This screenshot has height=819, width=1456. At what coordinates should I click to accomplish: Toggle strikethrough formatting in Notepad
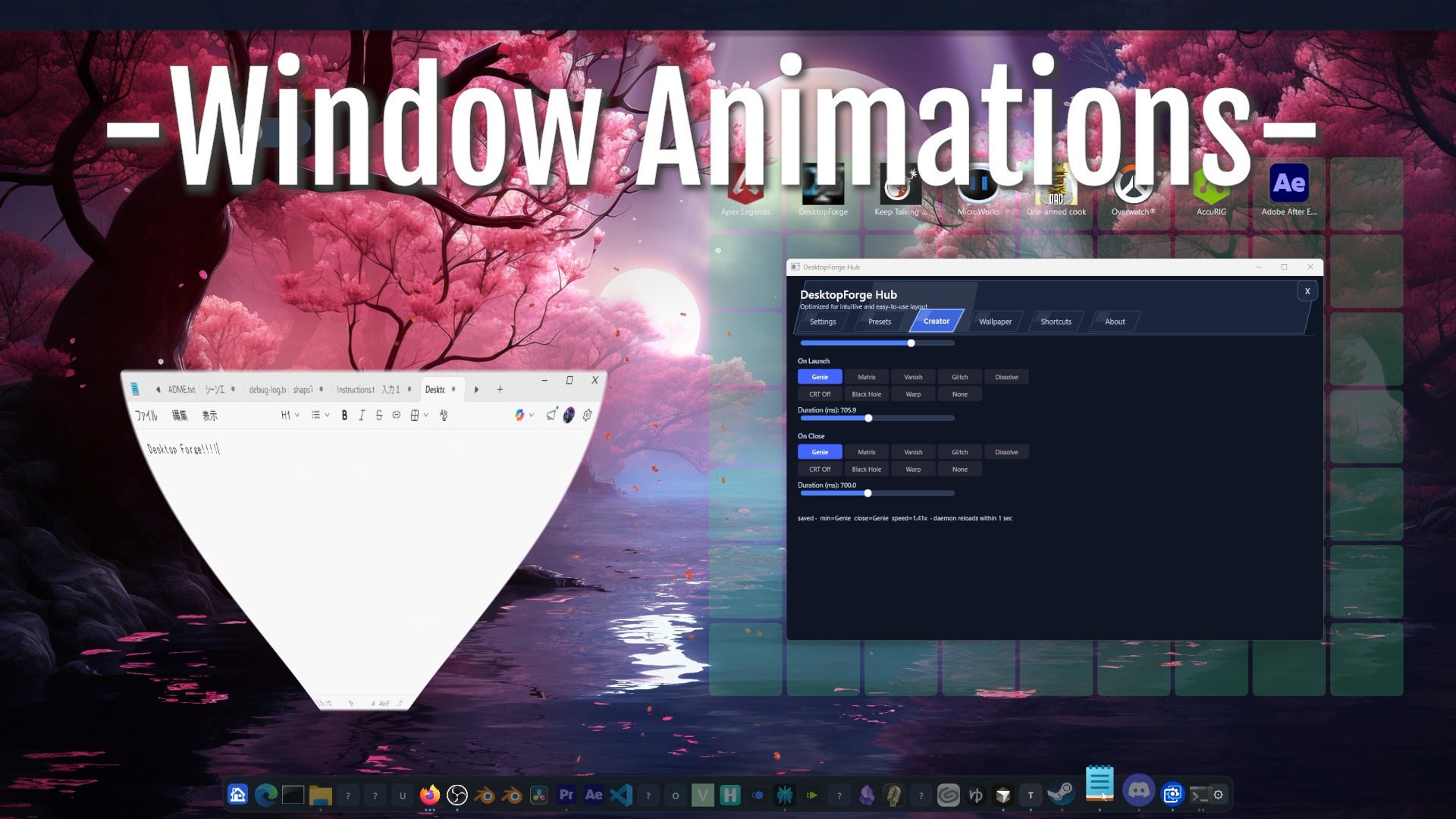(x=379, y=415)
